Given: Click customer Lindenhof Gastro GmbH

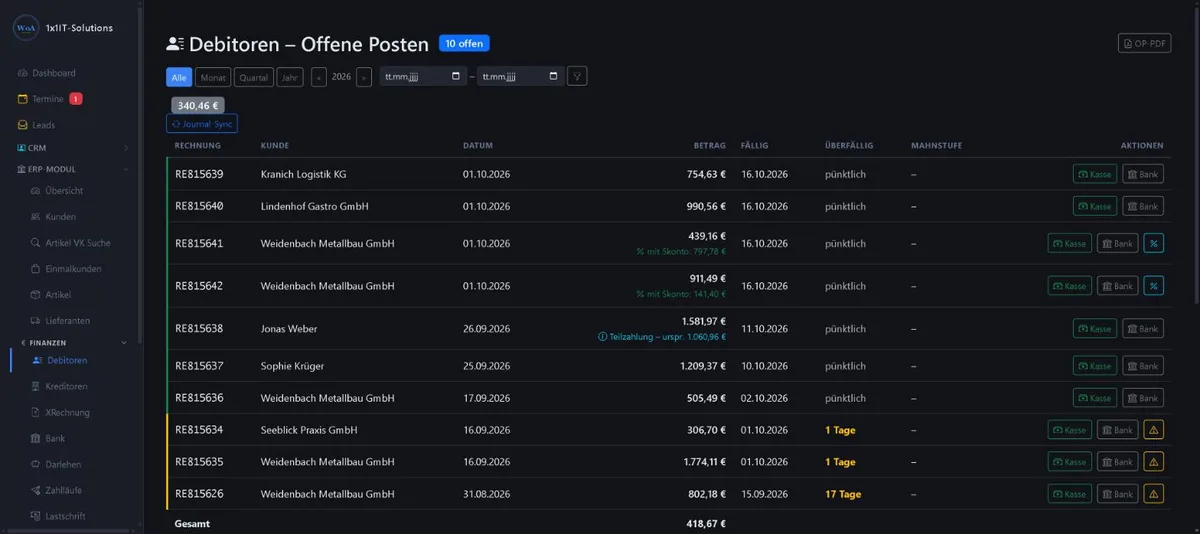Looking at the screenshot, I should (x=314, y=206).
